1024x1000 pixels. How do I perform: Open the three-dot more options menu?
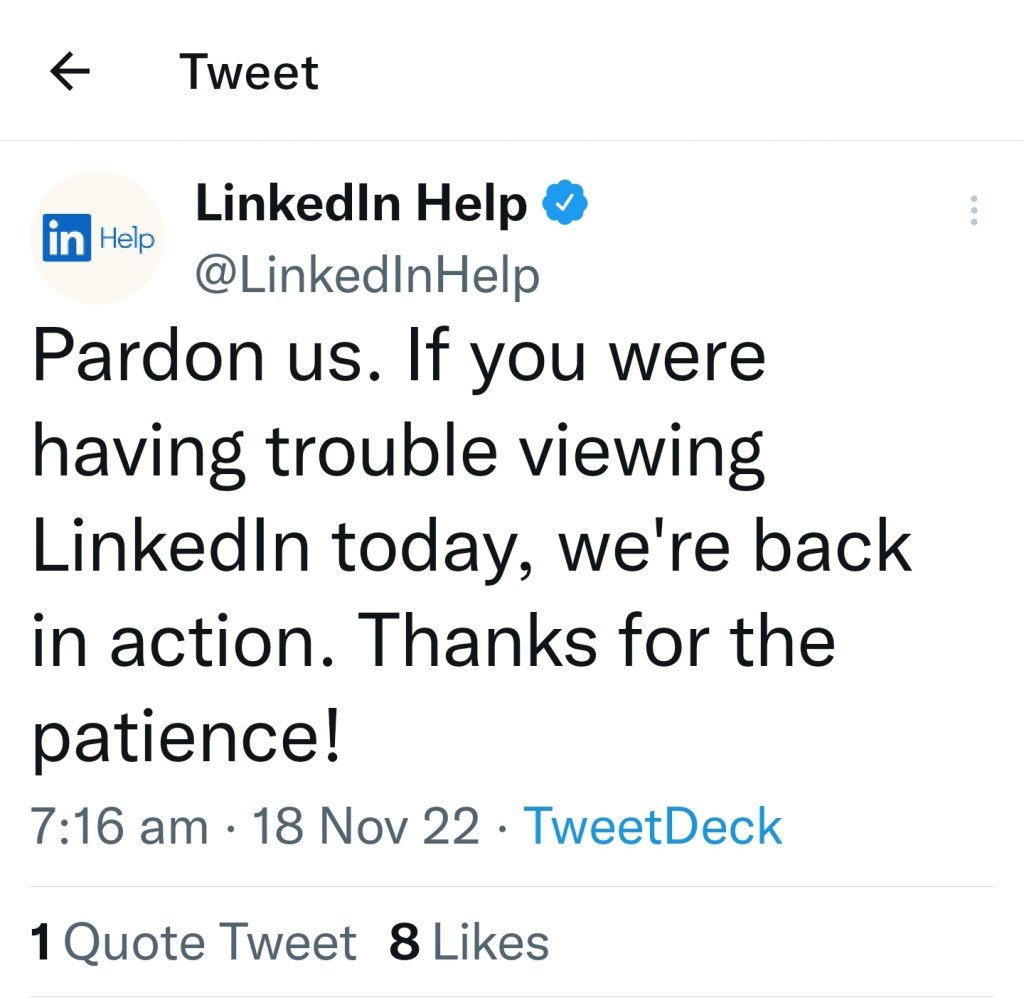(x=973, y=210)
